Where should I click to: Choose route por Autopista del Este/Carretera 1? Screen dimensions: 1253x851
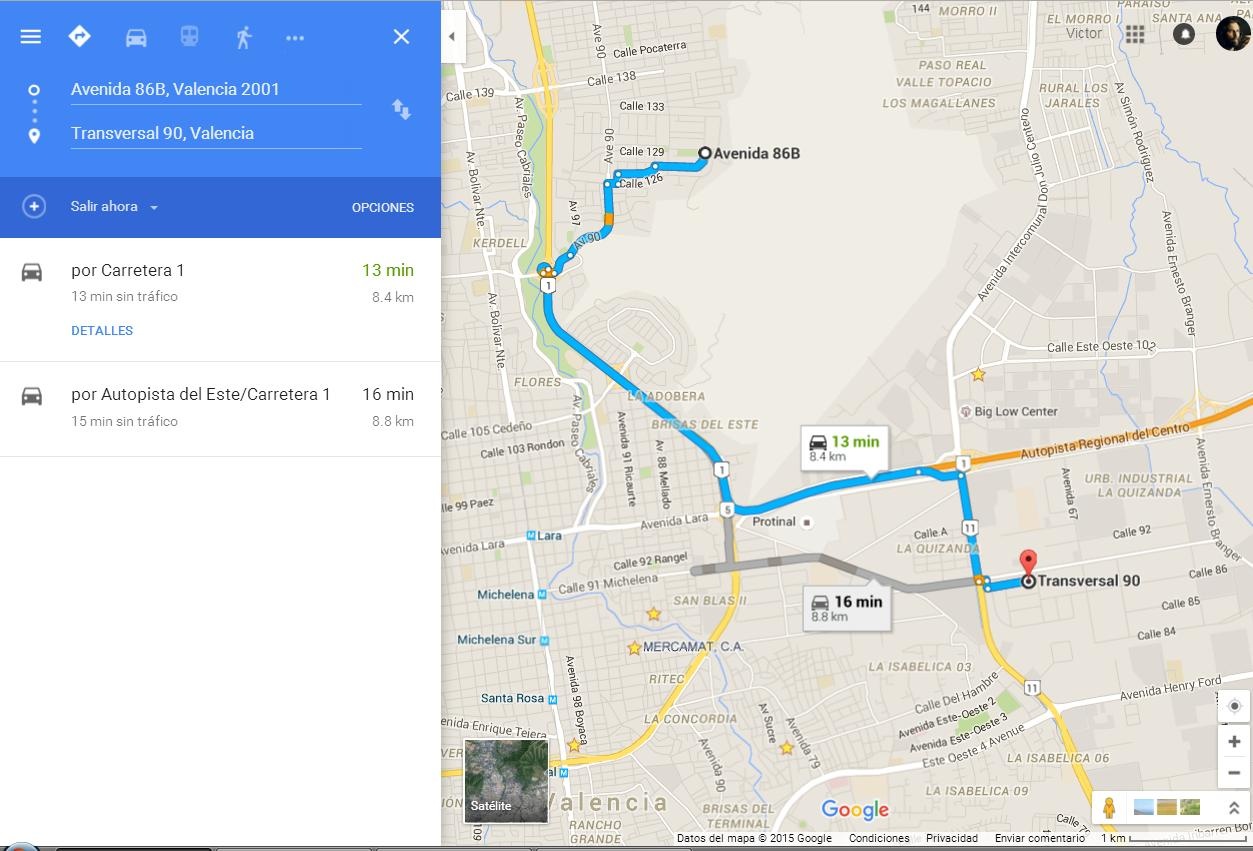tap(220, 408)
